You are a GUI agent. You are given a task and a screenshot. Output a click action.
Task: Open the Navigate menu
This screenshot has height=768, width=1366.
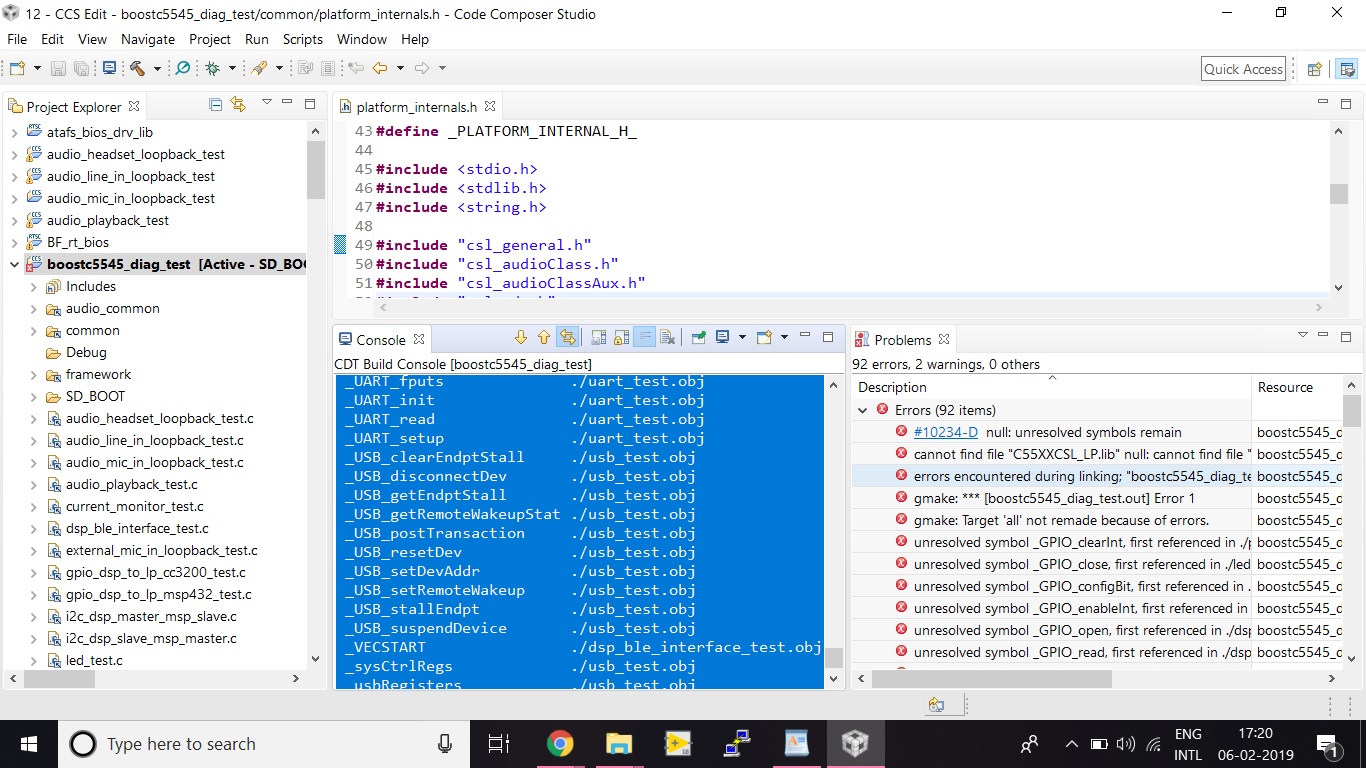(148, 39)
